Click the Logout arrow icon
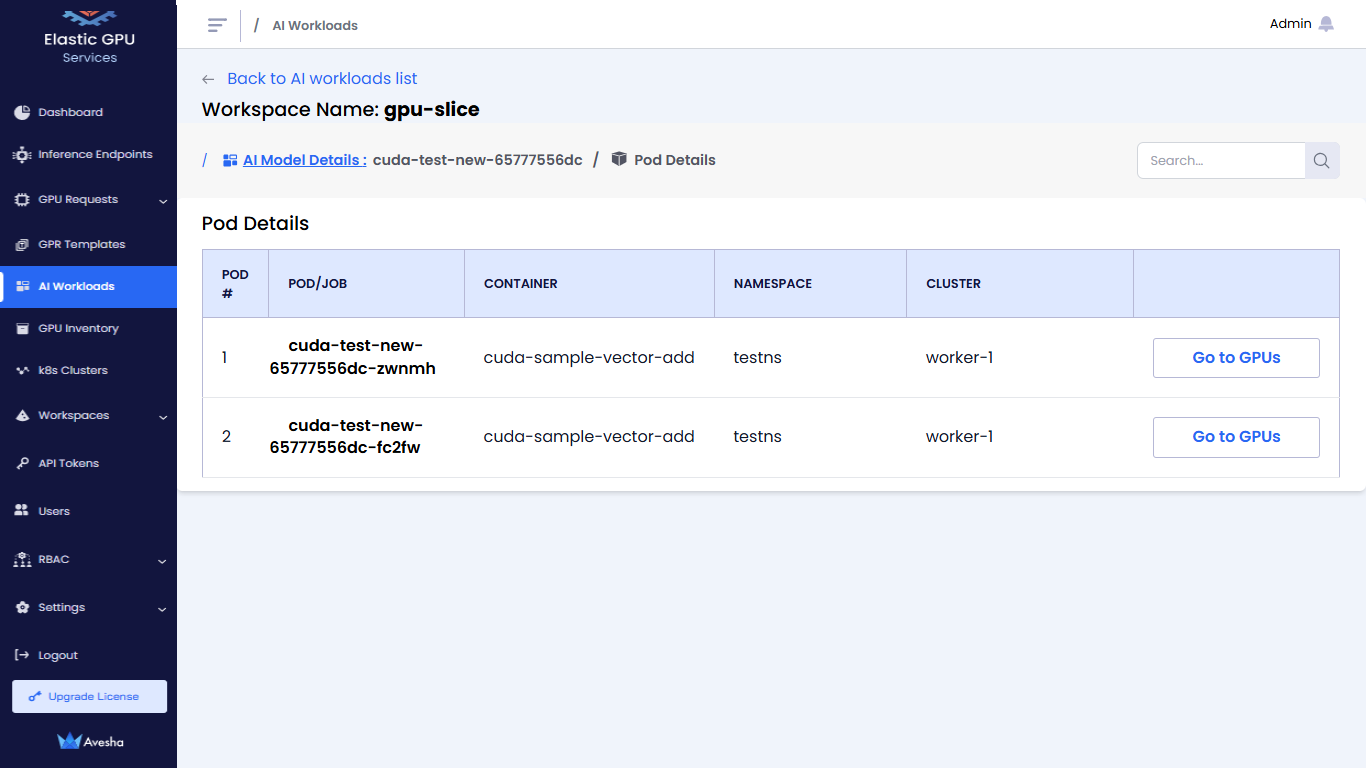Image resolution: width=1366 pixels, height=768 pixels. point(22,655)
